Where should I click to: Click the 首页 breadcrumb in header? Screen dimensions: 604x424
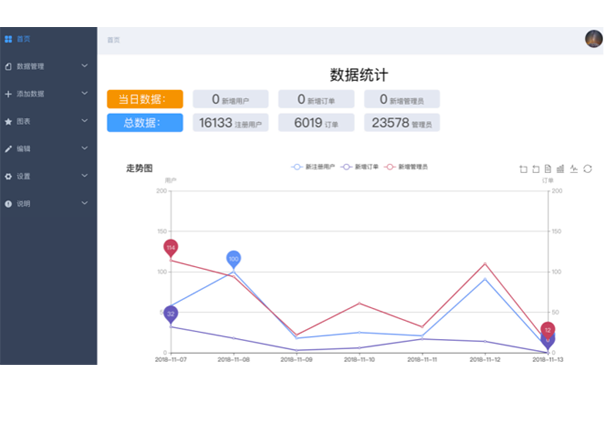[114, 40]
